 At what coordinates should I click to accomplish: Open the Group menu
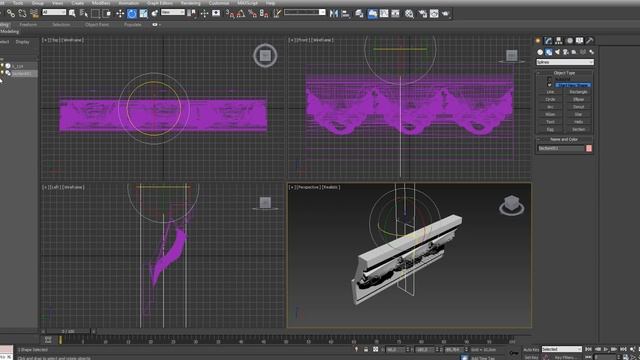[38, 3]
